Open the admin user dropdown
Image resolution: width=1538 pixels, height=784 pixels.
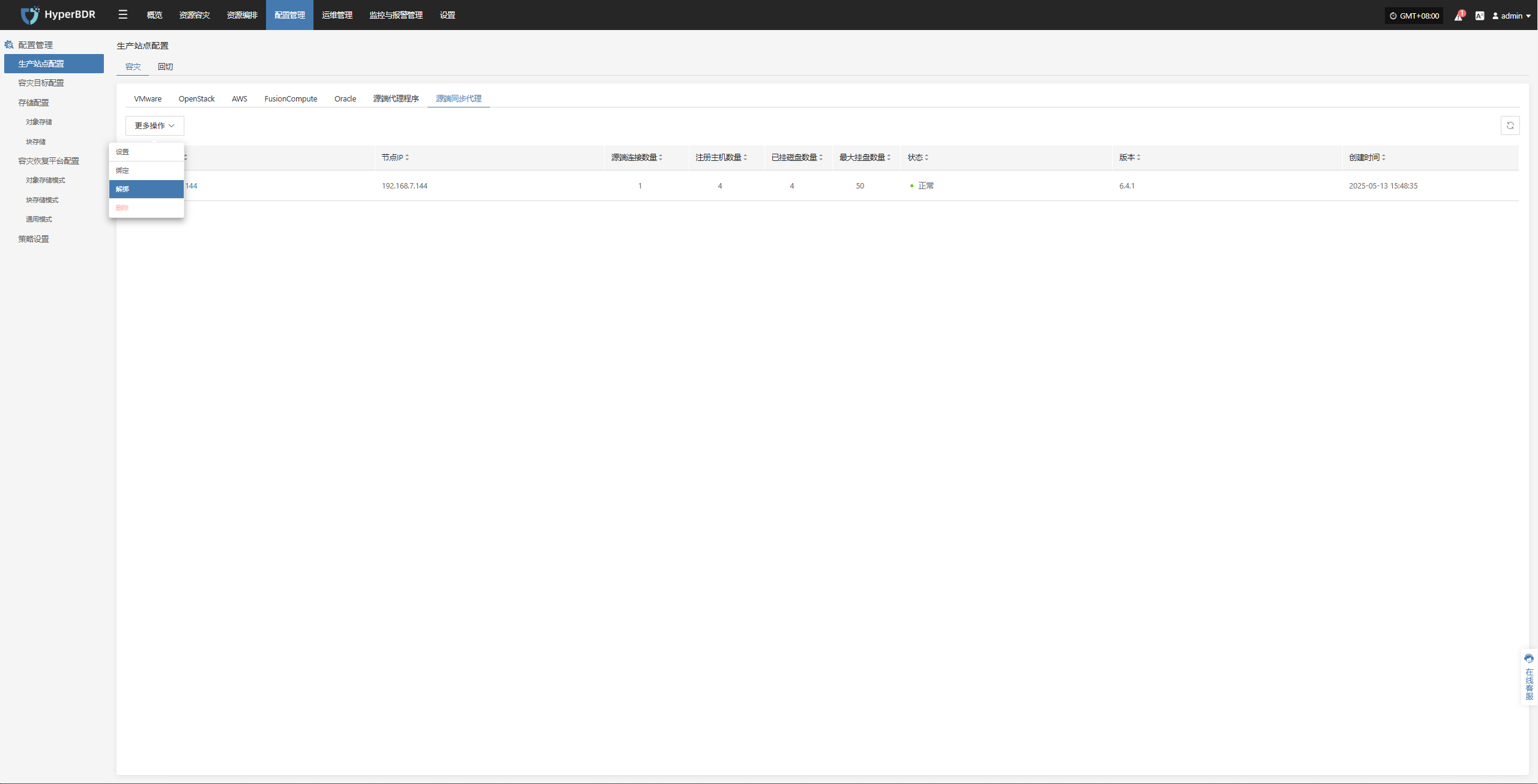pyautogui.click(x=1512, y=16)
